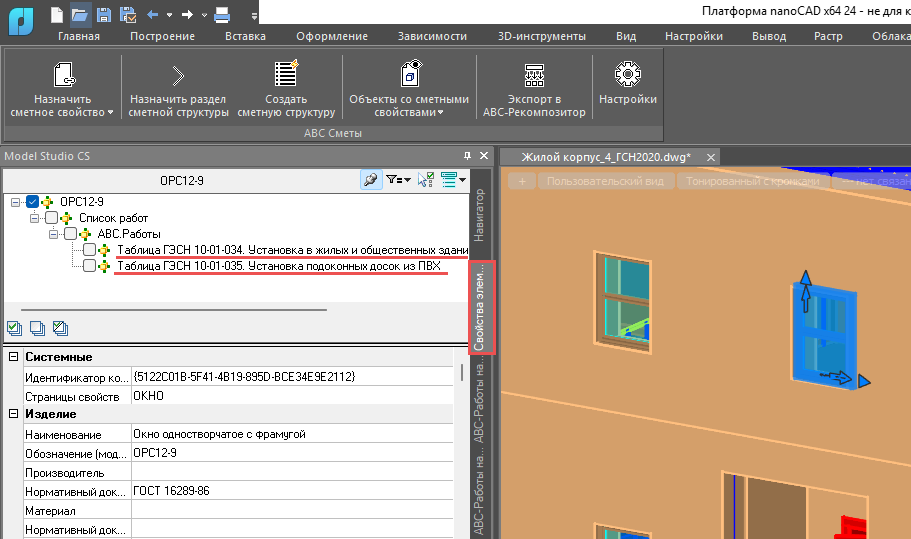Open the Оформление ribbon tab
The image size is (911, 539).
pyautogui.click(x=332, y=36)
